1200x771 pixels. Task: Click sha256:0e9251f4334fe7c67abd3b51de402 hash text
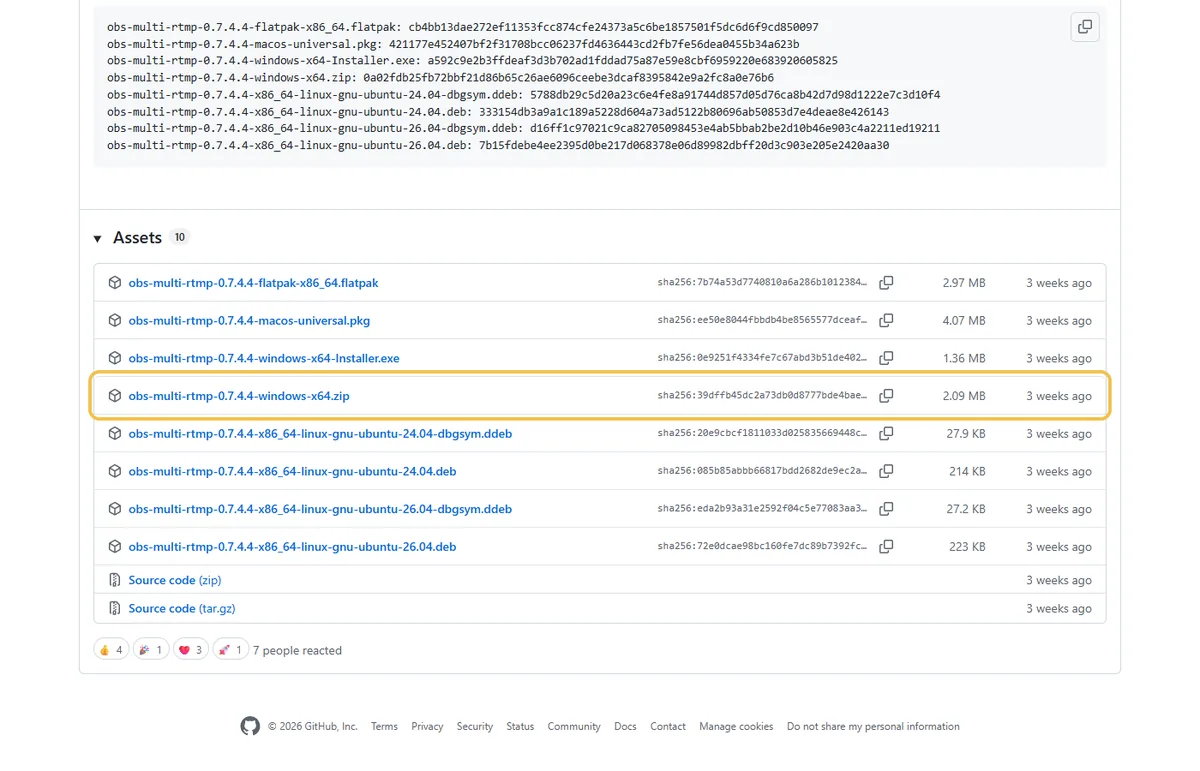[x=762, y=358]
